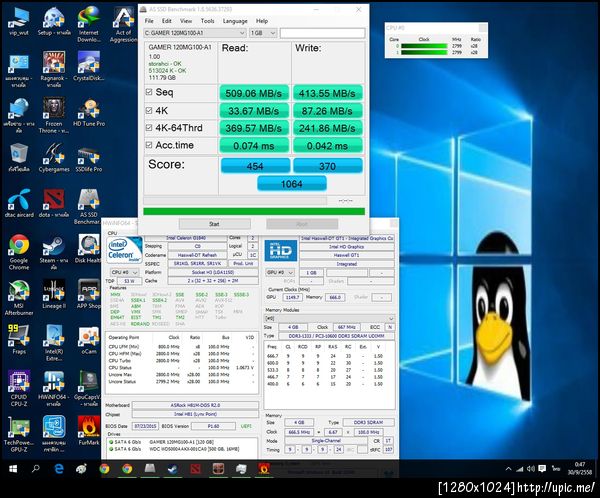The width and height of the screenshot is (600, 498).
Task: Click the FurMark desktop icon
Action: coord(89,431)
